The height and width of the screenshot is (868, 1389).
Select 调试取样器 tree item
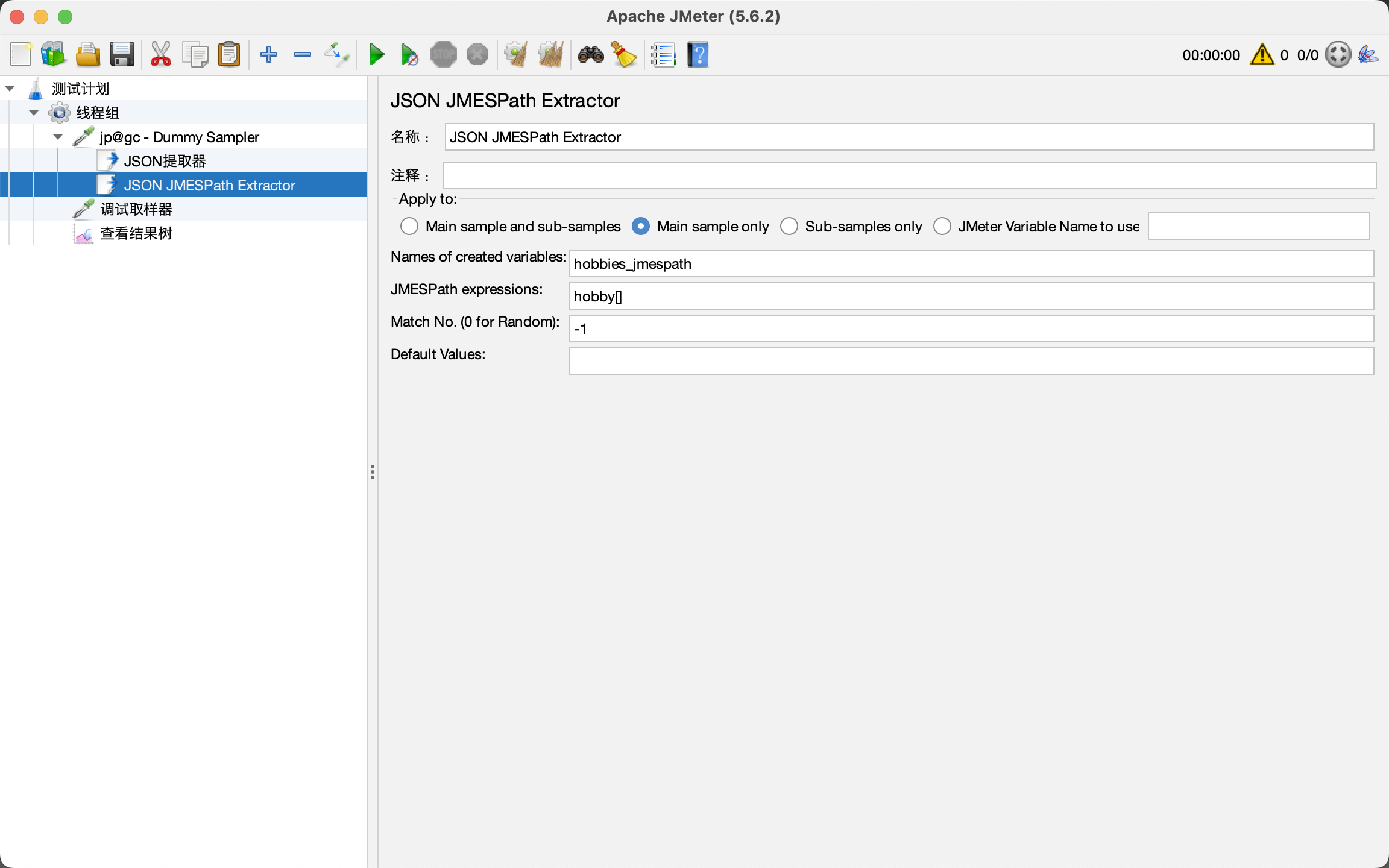point(136,209)
